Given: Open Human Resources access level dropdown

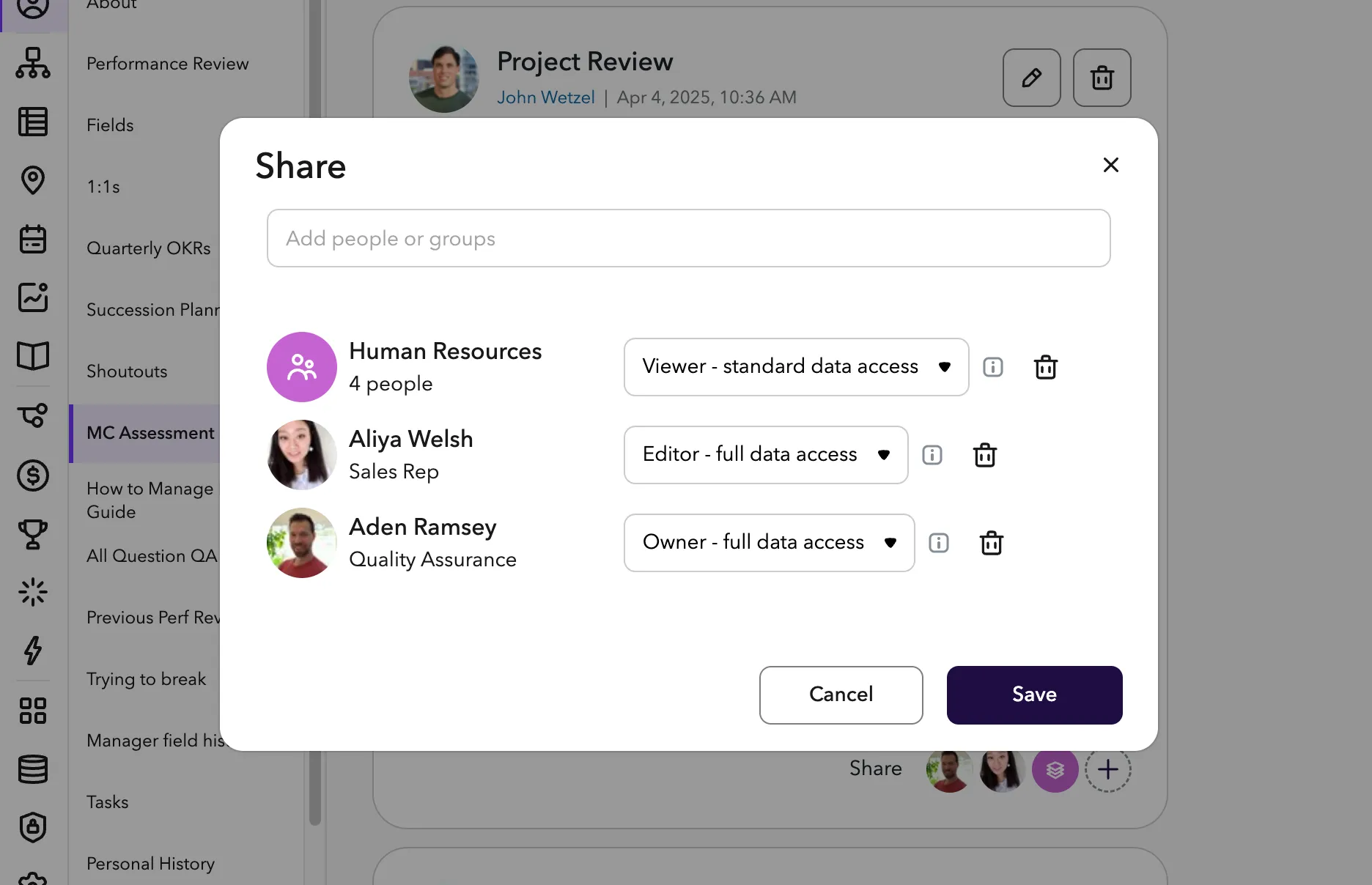Looking at the screenshot, I should (797, 367).
